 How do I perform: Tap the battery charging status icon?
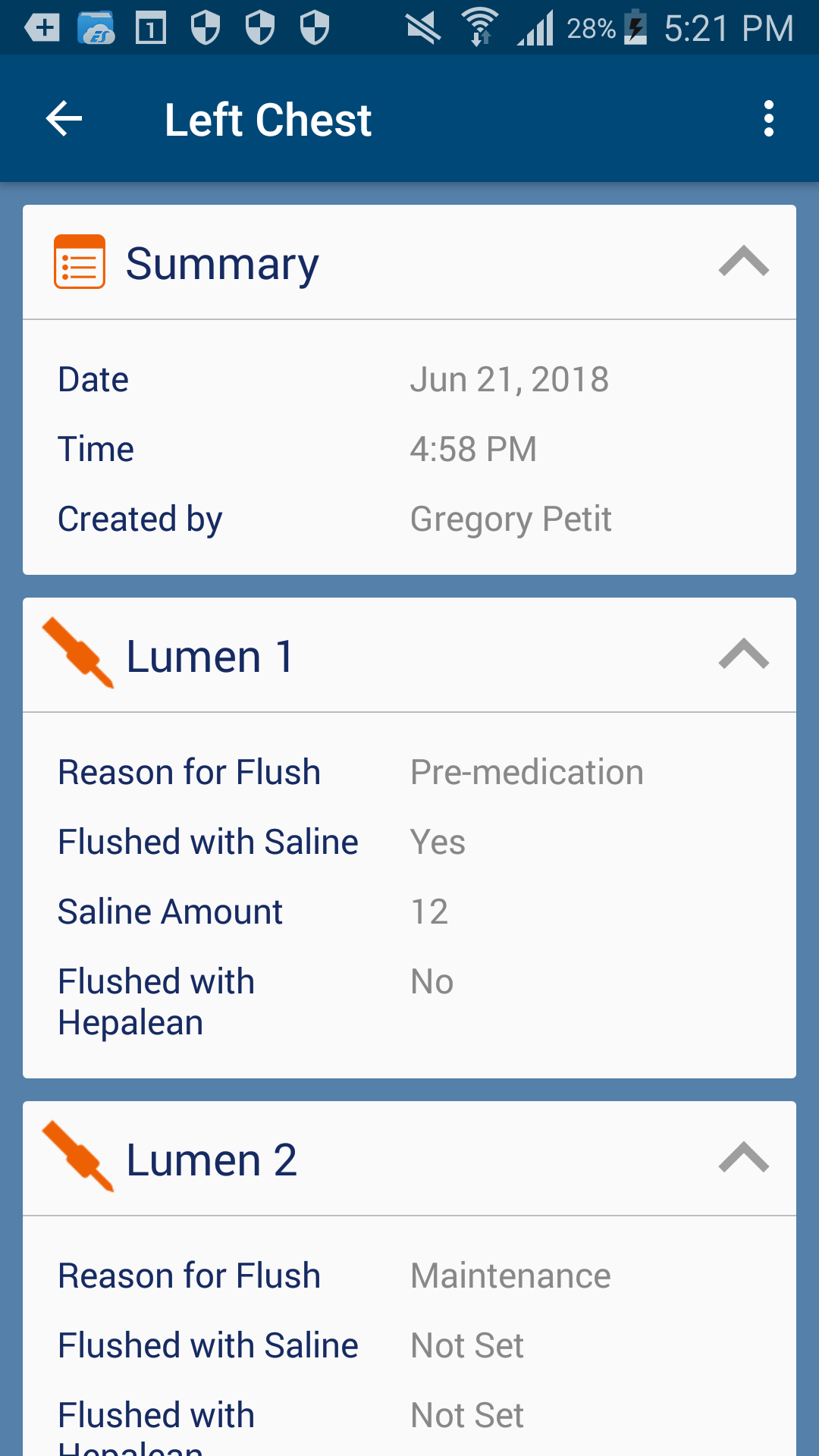(x=636, y=27)
